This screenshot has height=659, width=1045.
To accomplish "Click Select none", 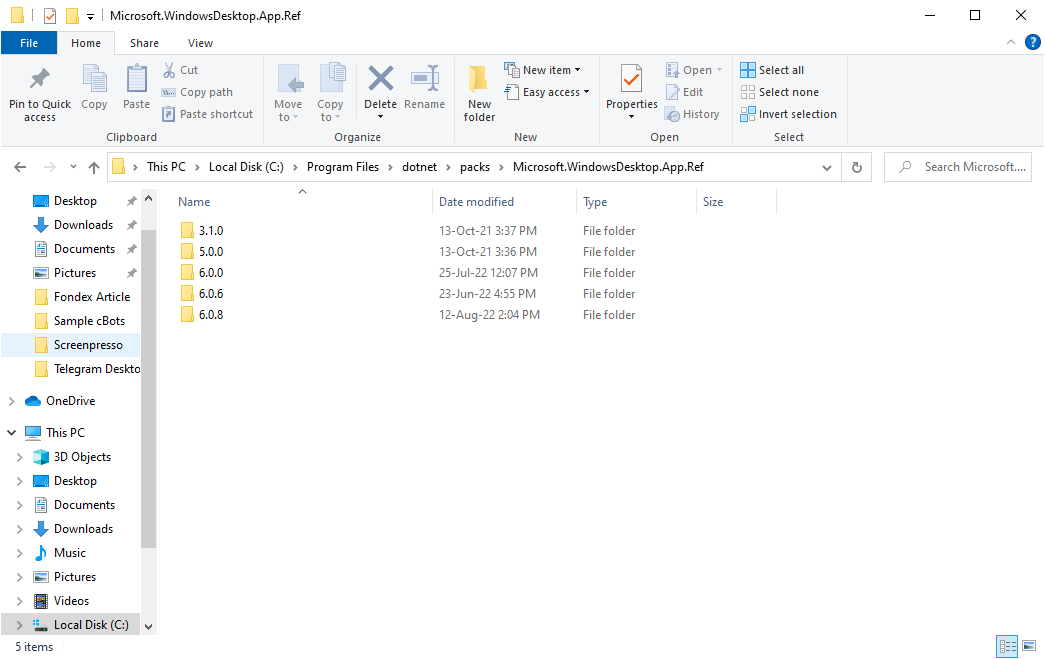I will click(780, 92).
